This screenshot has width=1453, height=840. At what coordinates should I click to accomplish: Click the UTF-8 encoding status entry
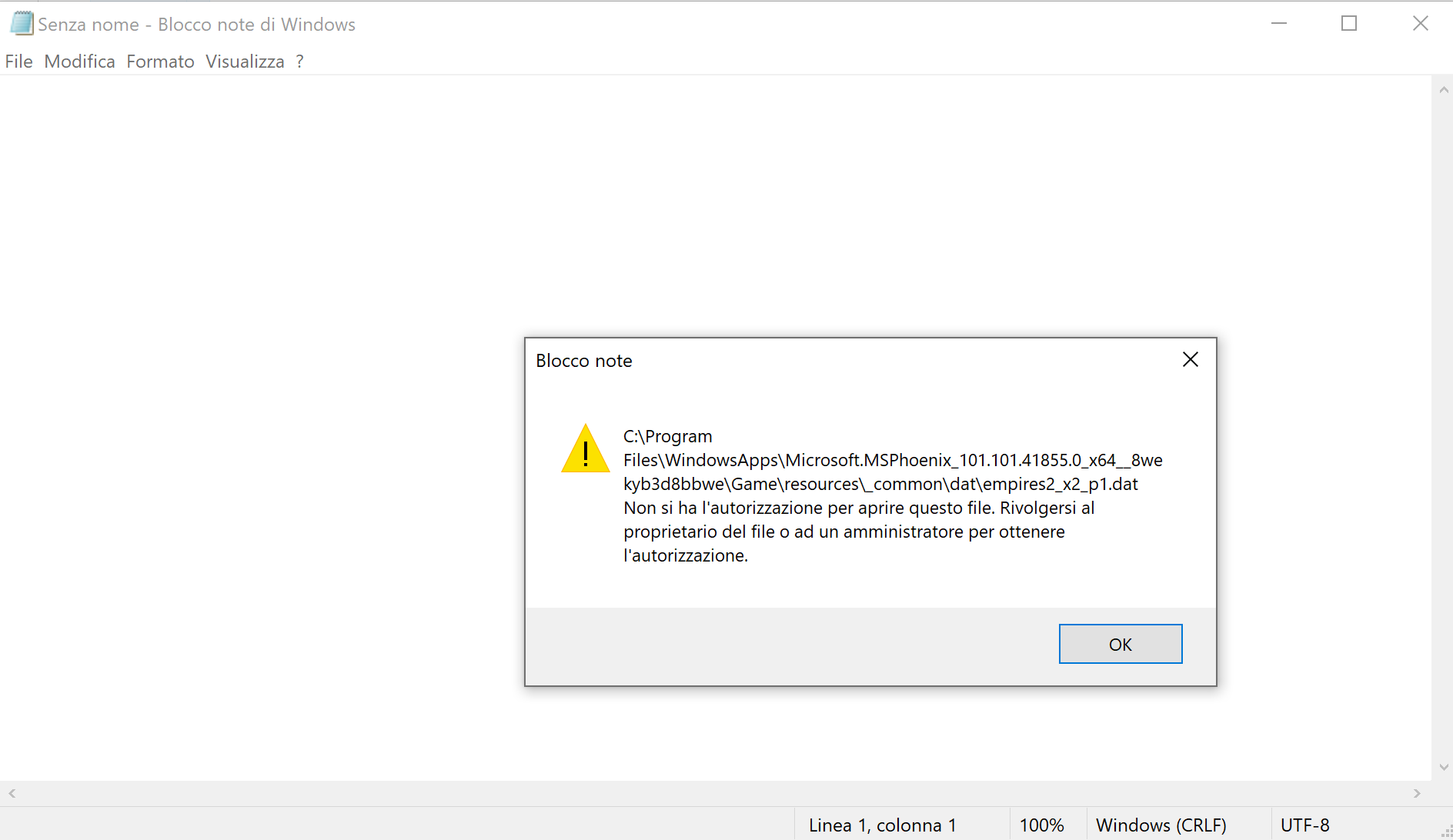pos(1304,825)
